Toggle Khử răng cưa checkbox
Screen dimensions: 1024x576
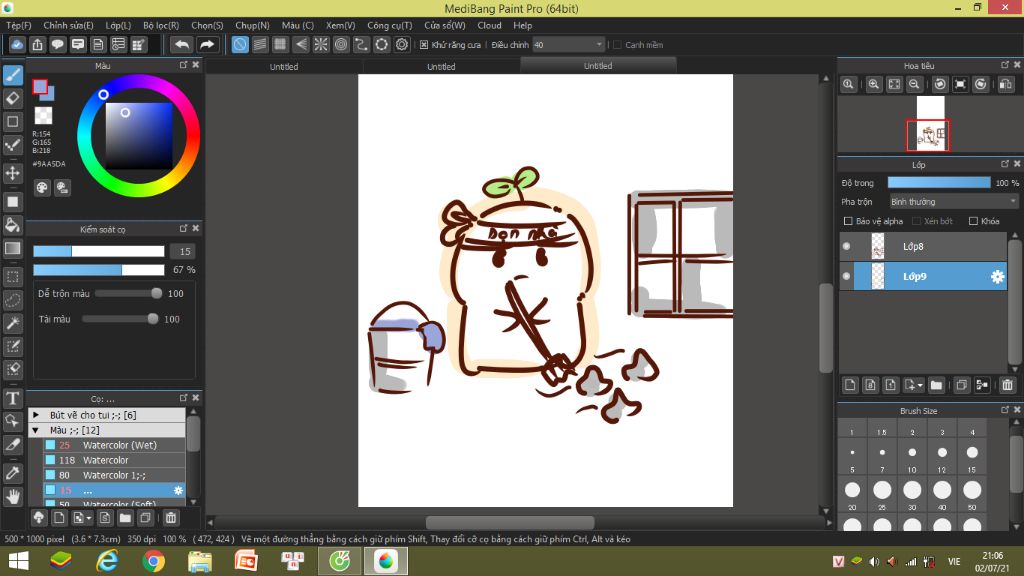point(424,45)
